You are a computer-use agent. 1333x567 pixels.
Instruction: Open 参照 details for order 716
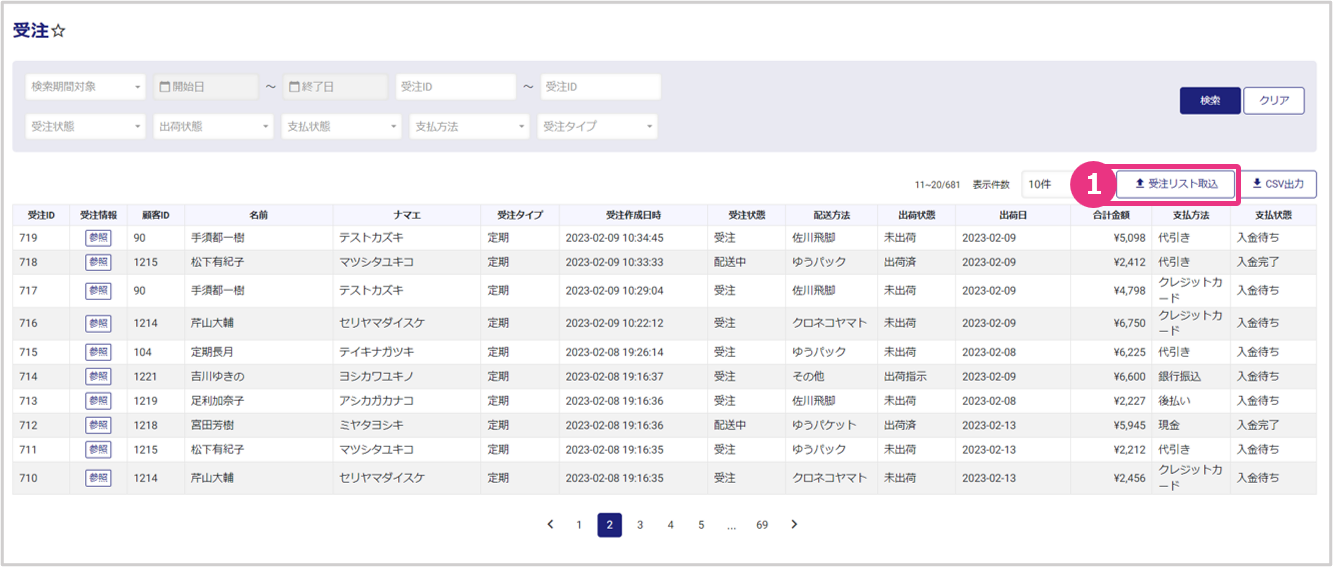[98, 323]
